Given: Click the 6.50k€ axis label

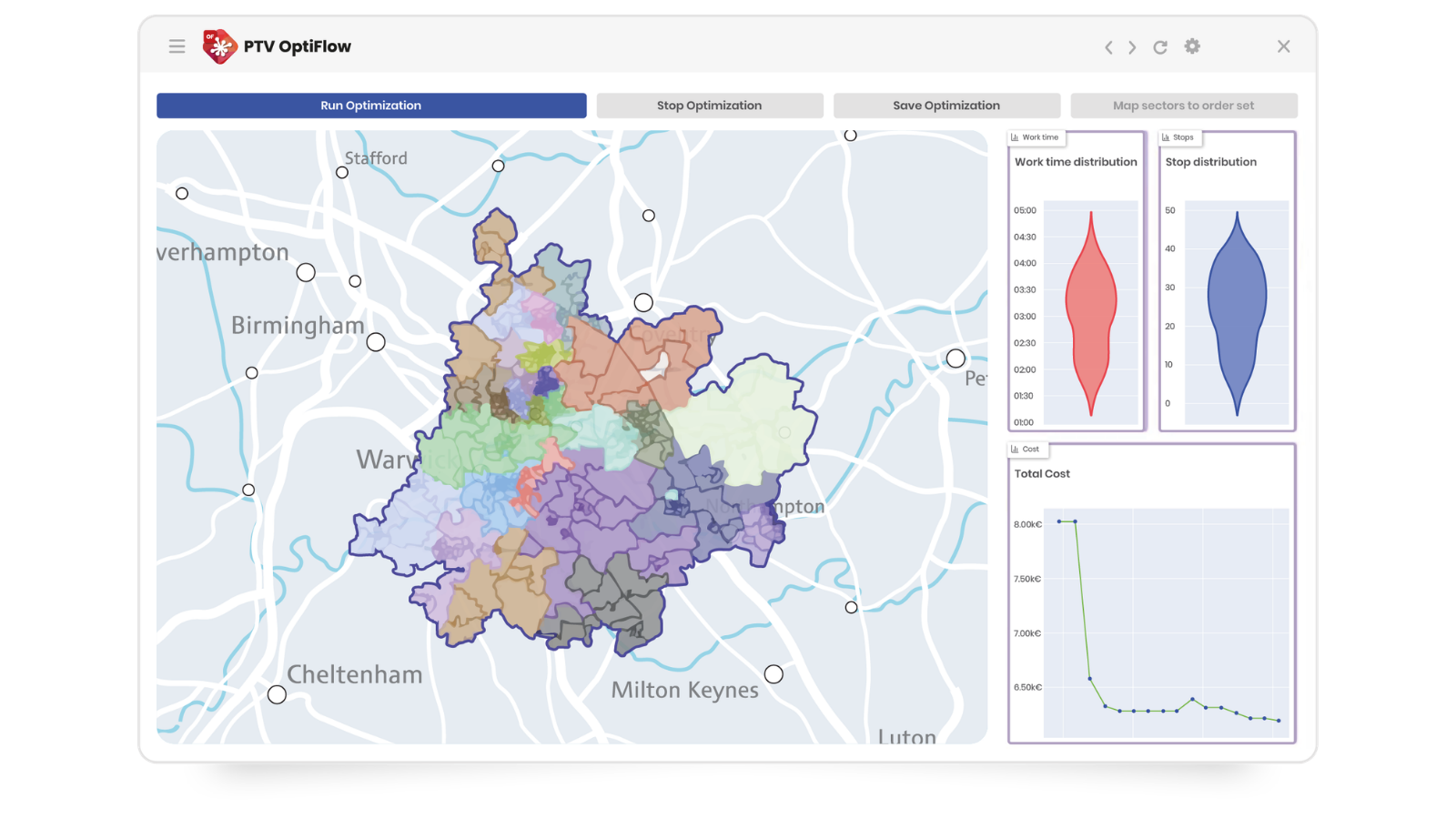Looking at the screenshot, I should [1027, 687].
